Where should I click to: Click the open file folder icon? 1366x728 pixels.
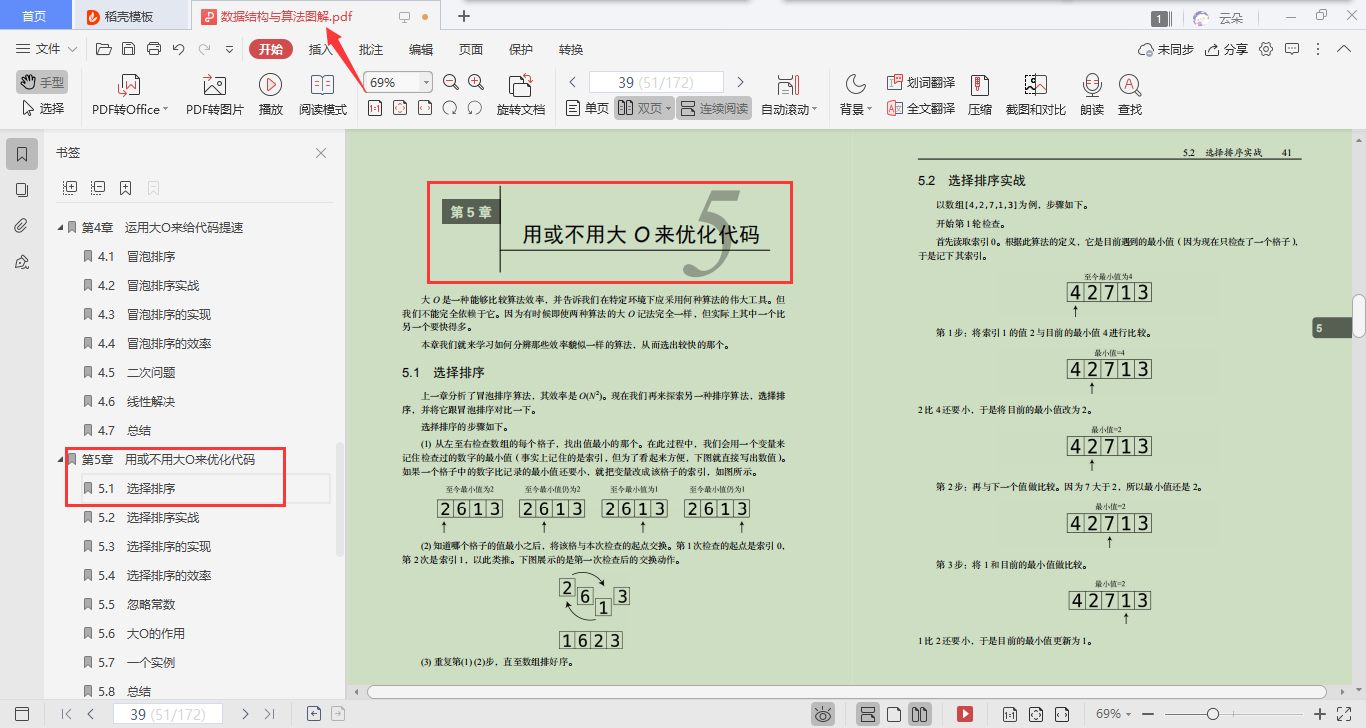point(103,49)
